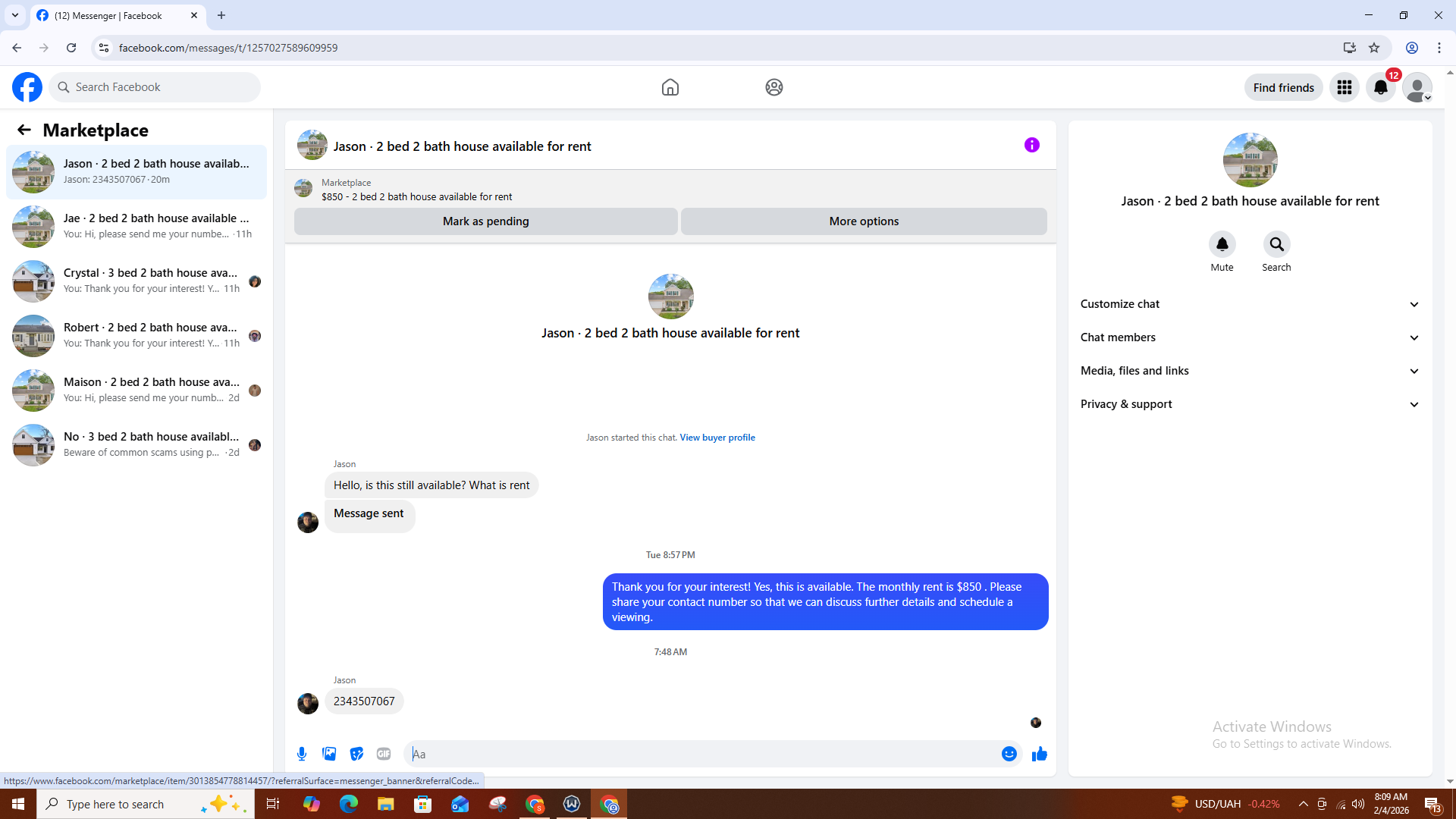Open the Crystal 3 bed conversation
The width and height of the screenshot is (1456, 819).
pos(136,281)
